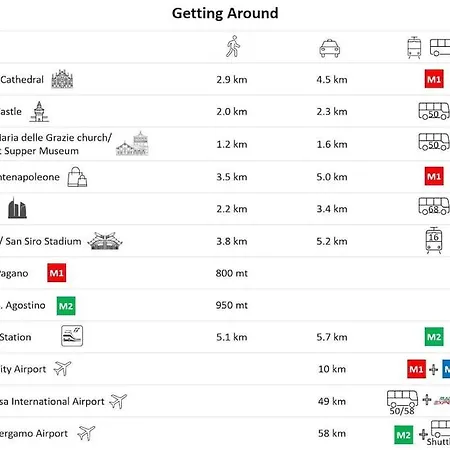
Task: Click the Getting Around heading
Action: (225, 13)
